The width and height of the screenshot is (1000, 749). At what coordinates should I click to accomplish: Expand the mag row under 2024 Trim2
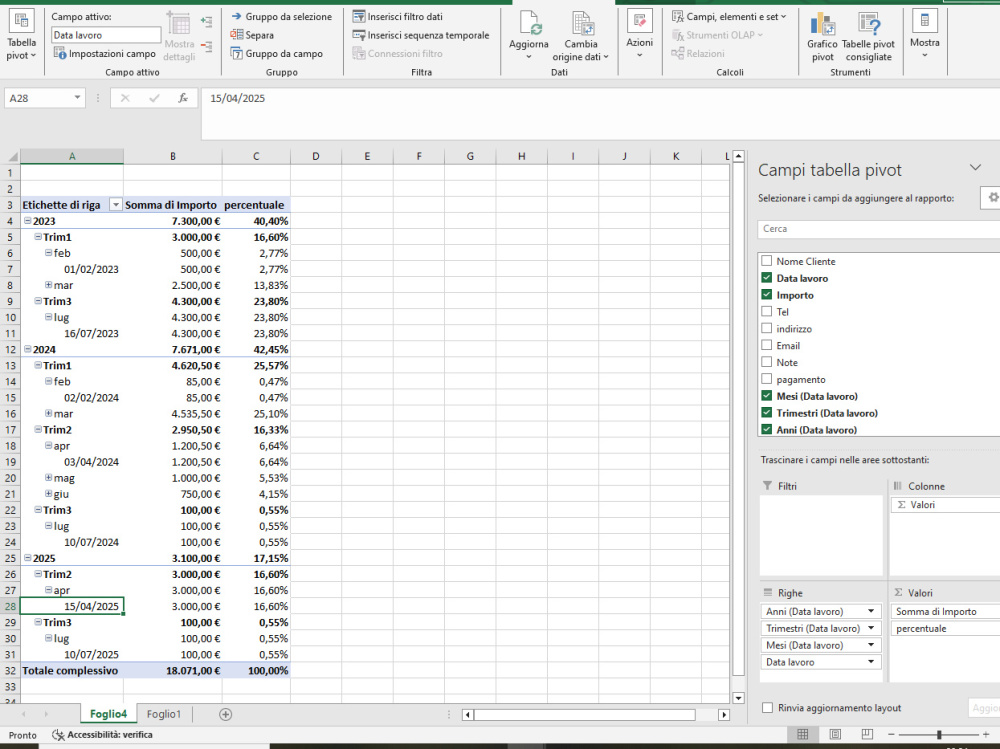pyautogui.click(x=48, y=477)
